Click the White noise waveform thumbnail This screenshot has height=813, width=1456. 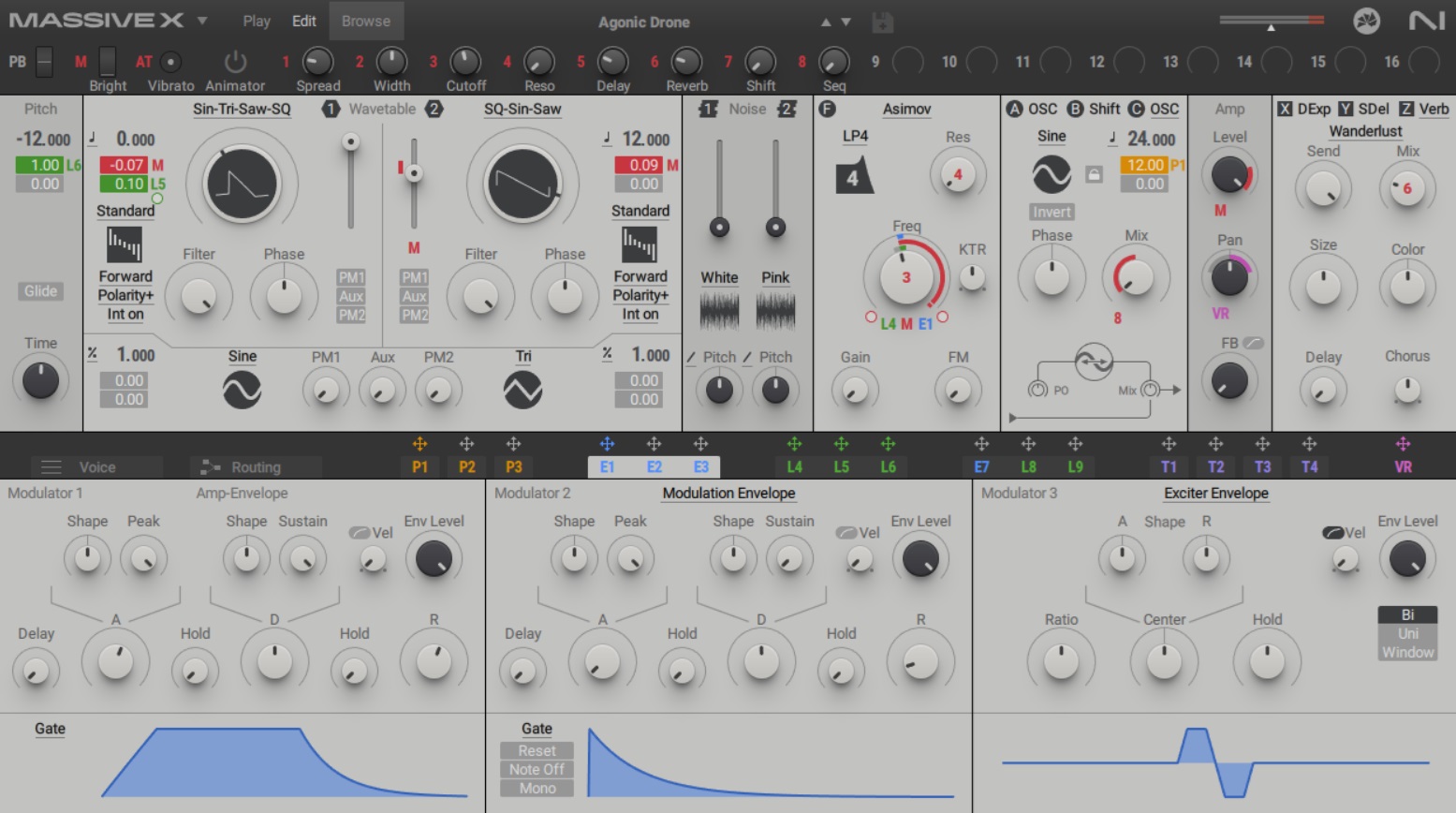tap(719, 310)
